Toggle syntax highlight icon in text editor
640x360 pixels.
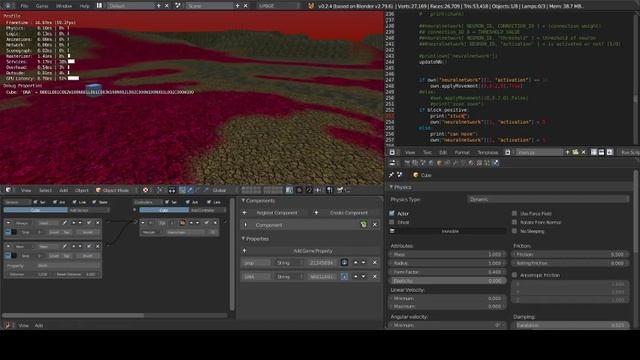610,152
